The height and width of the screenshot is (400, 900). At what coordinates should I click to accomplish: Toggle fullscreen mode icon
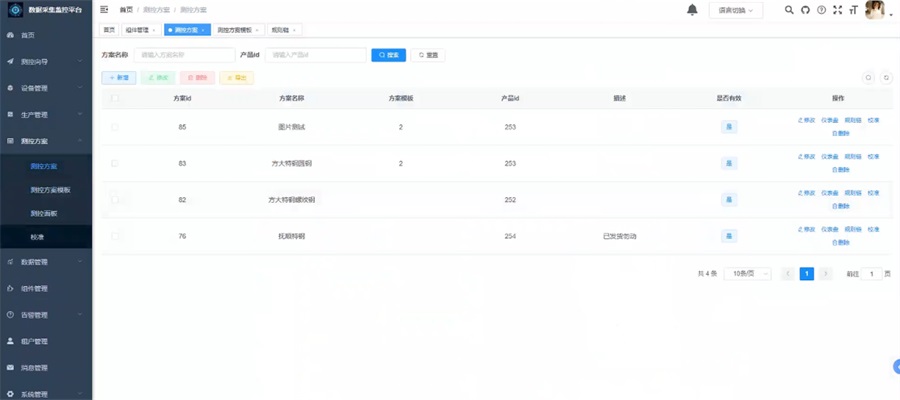pyautogui.click(x=837, y=10)
